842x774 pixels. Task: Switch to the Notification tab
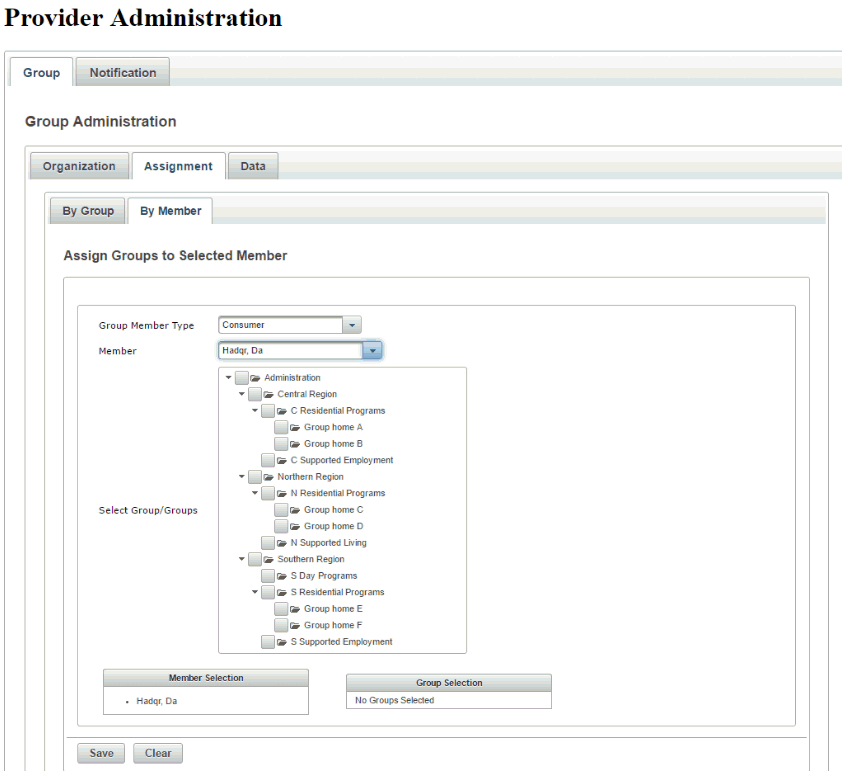click(123, 73)
